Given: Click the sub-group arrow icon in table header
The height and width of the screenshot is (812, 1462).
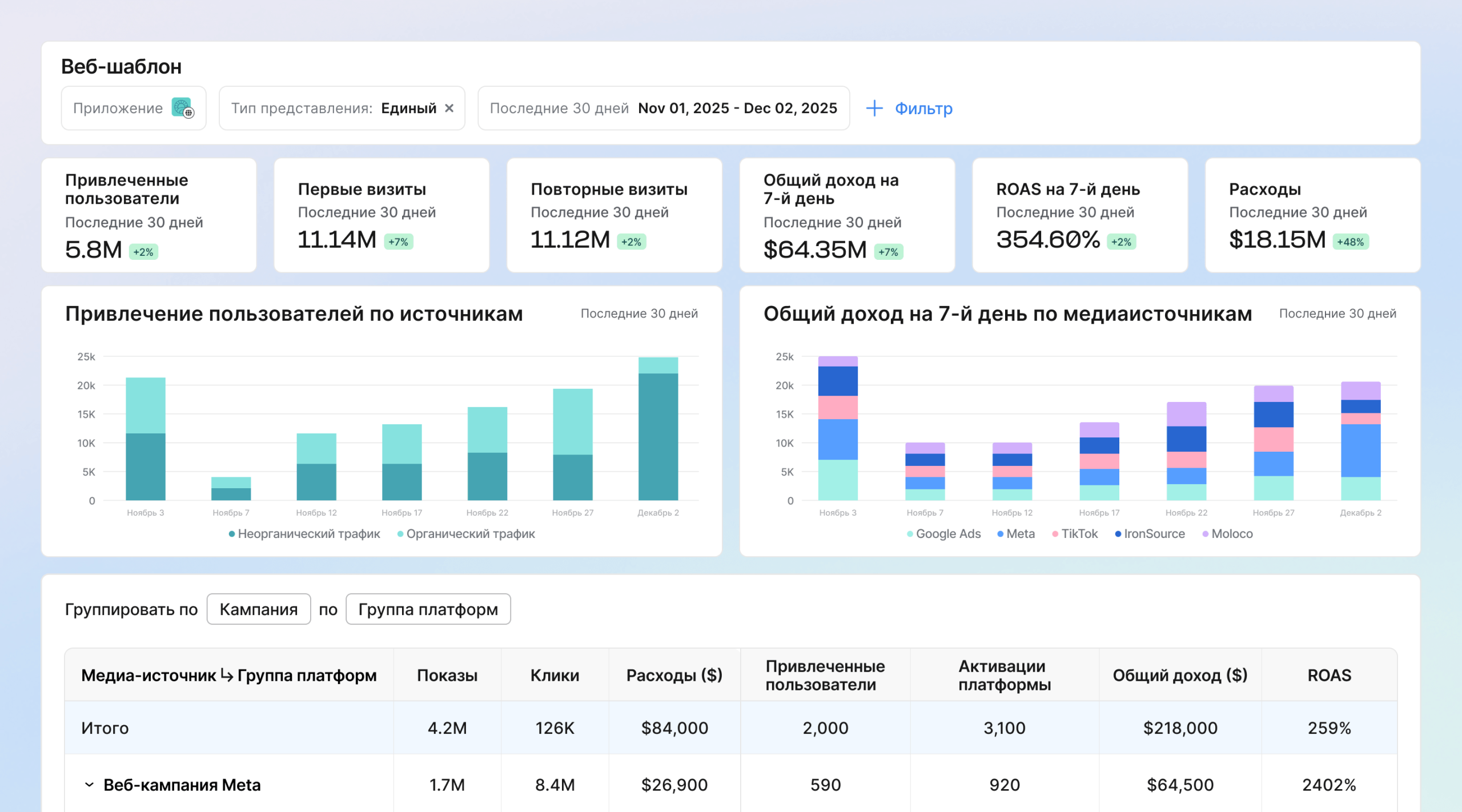Looking at the screenshot, I should 227,675.
